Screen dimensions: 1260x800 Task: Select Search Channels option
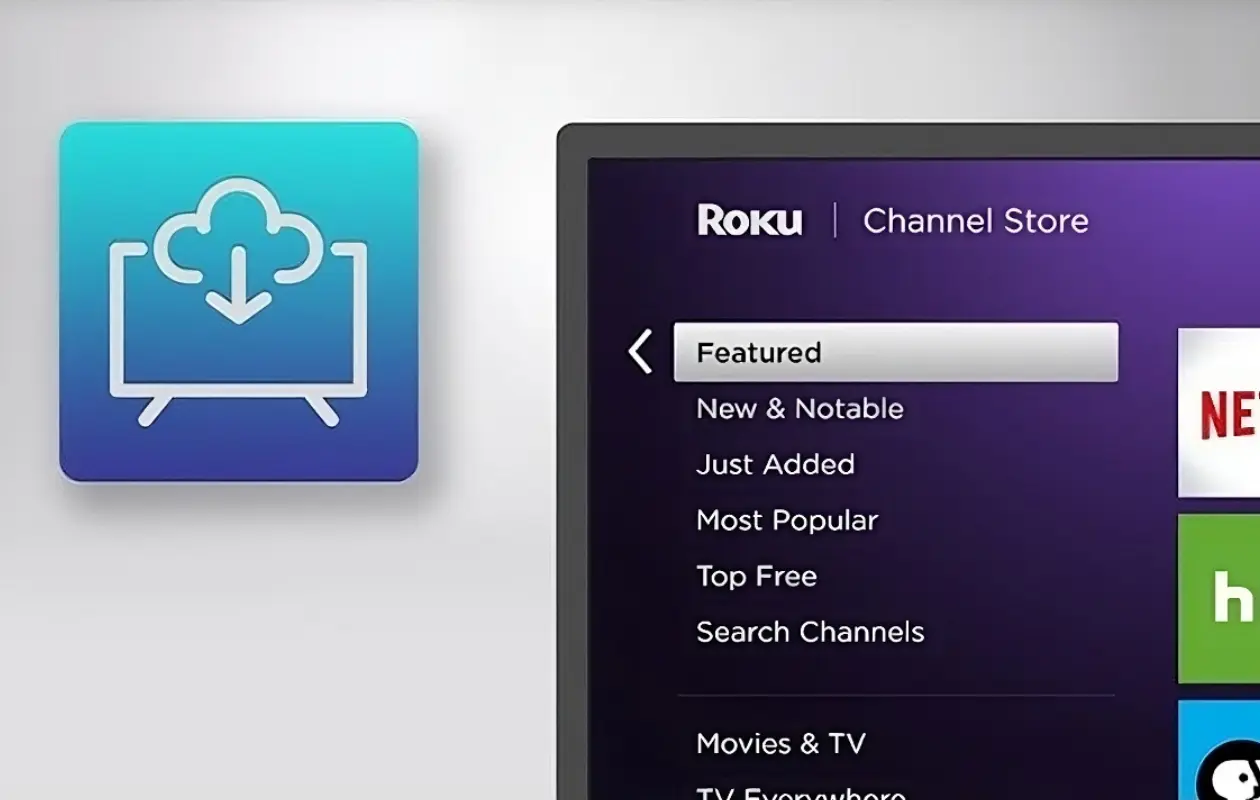coord(810,633)
